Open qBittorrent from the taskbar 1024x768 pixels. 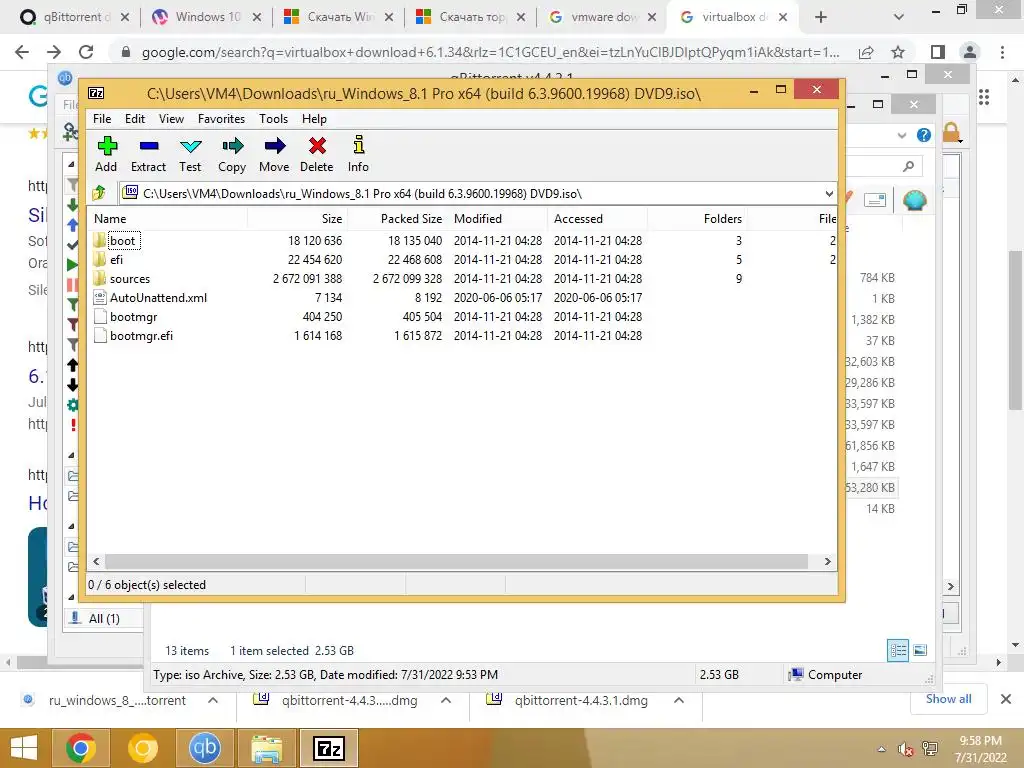204,748
